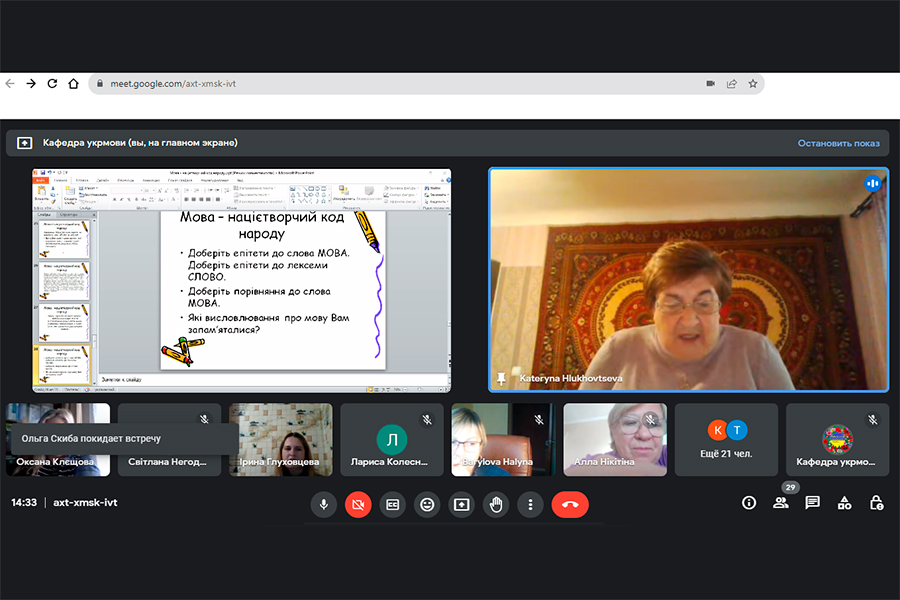Open the emoji reactions panel
The image size is (900, 600).
pyautogui.click(x=427, y=505)
